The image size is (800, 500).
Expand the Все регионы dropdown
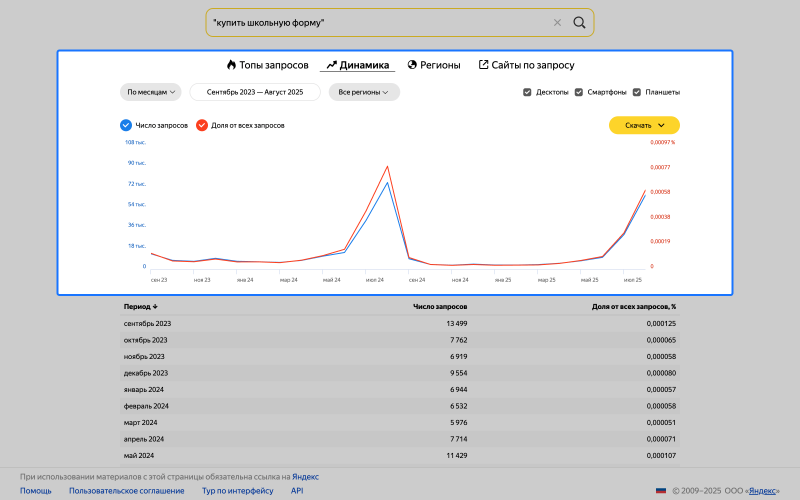364,92
